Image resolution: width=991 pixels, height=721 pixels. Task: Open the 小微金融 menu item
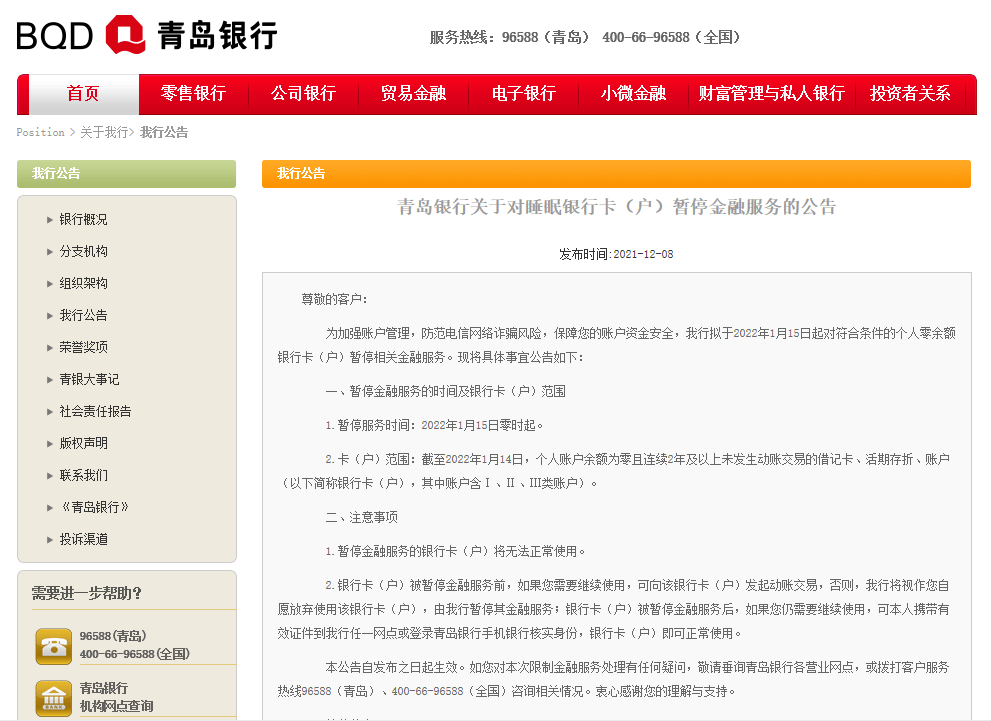click(x=633, y=94)
